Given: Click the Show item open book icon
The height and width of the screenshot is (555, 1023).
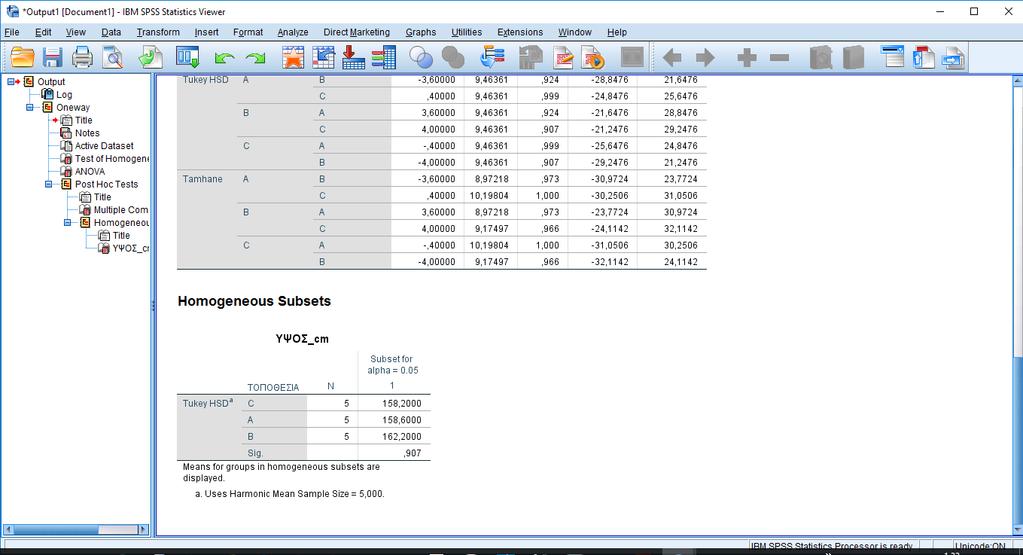Looking at the screenshot, I should click(821, 57).
